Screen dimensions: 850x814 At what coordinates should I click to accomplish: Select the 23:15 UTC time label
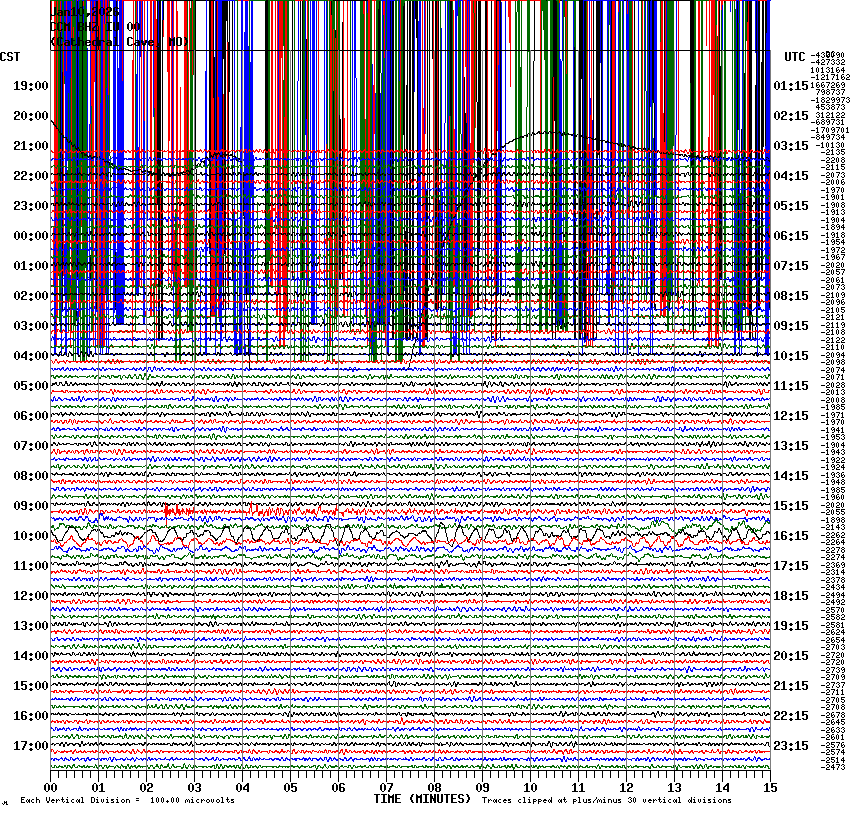point(791,746)
